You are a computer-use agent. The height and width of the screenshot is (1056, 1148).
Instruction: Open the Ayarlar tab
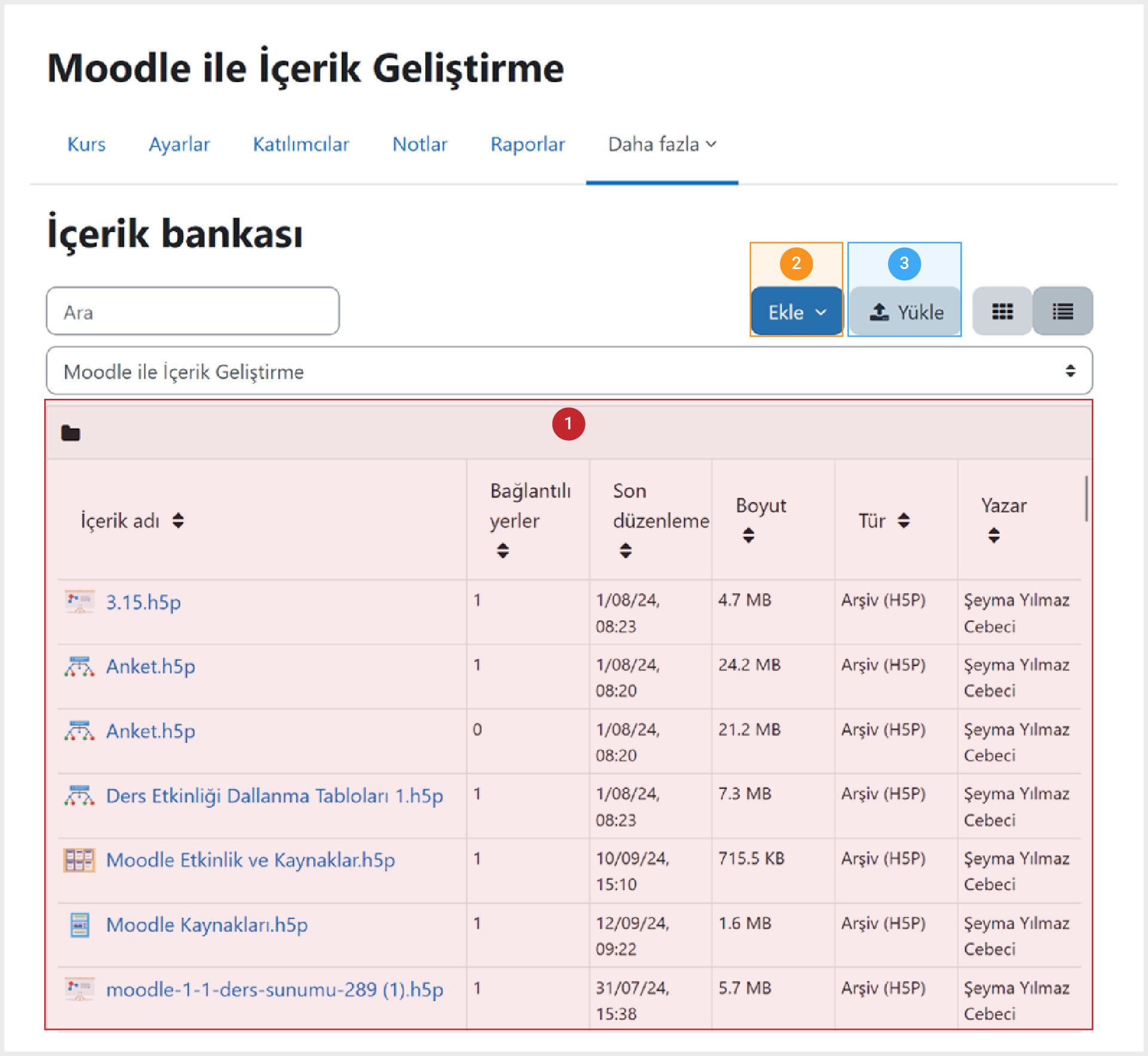pyautogui.click(x=179, y=144)
